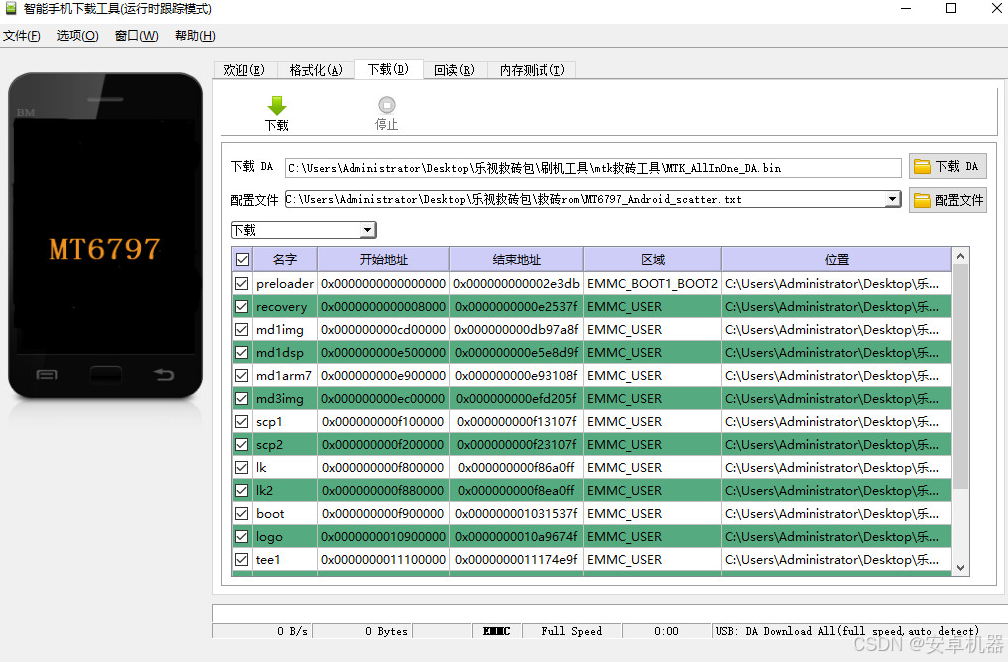The width and height of the screenshot is (1008, 662).
Task: Toggle the md3img row checkbox
Action: [x=242, y=398]
